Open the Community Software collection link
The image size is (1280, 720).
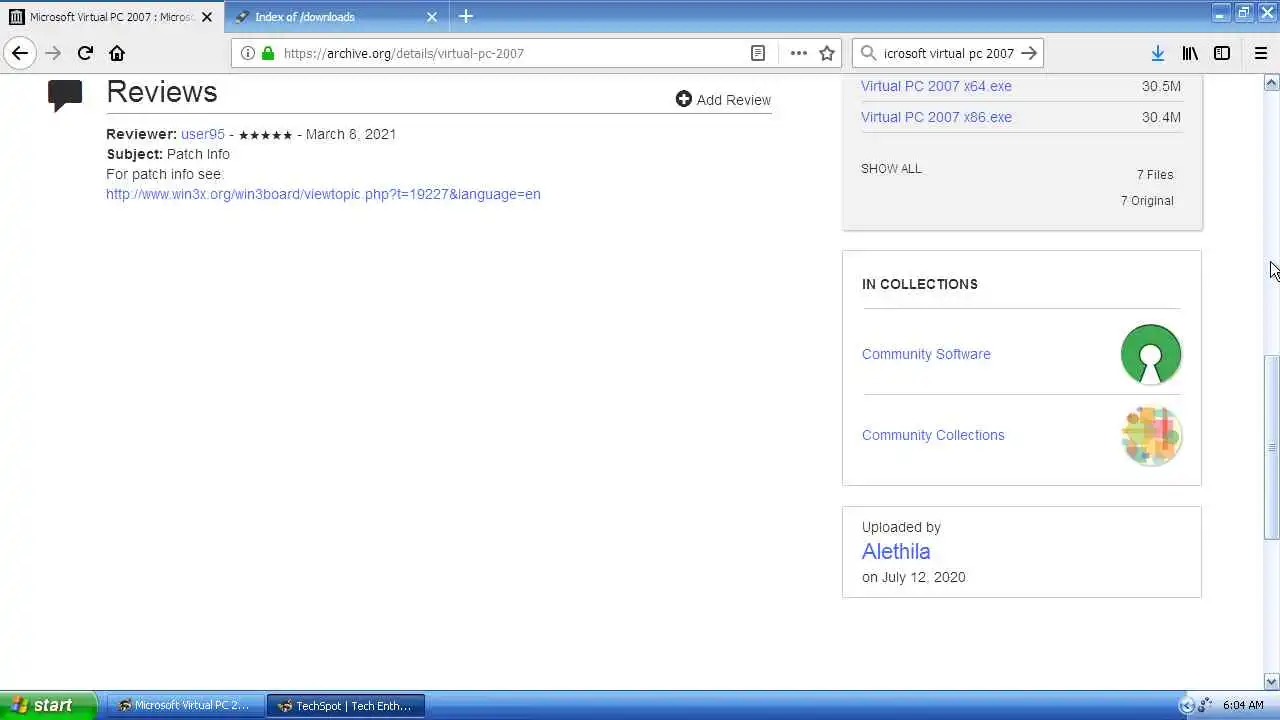[926, 354]
